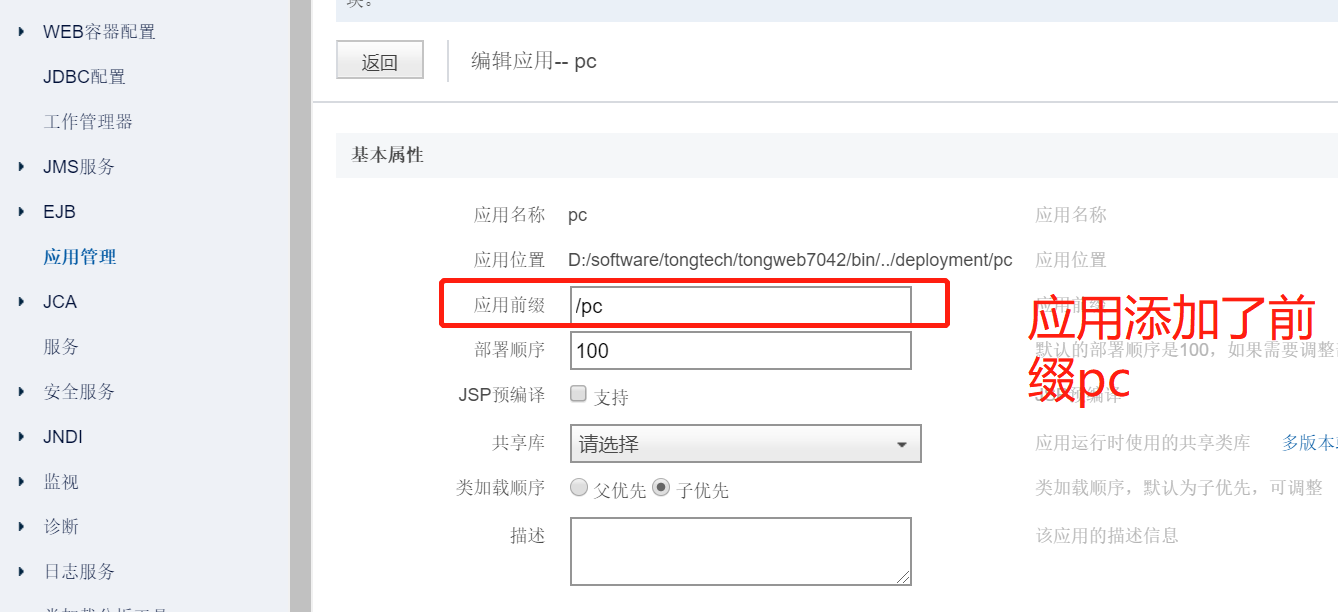Open the 多版本 link on the right
The height and width of the screenshot is (612, 1338).
click(x=1312, y=443)
